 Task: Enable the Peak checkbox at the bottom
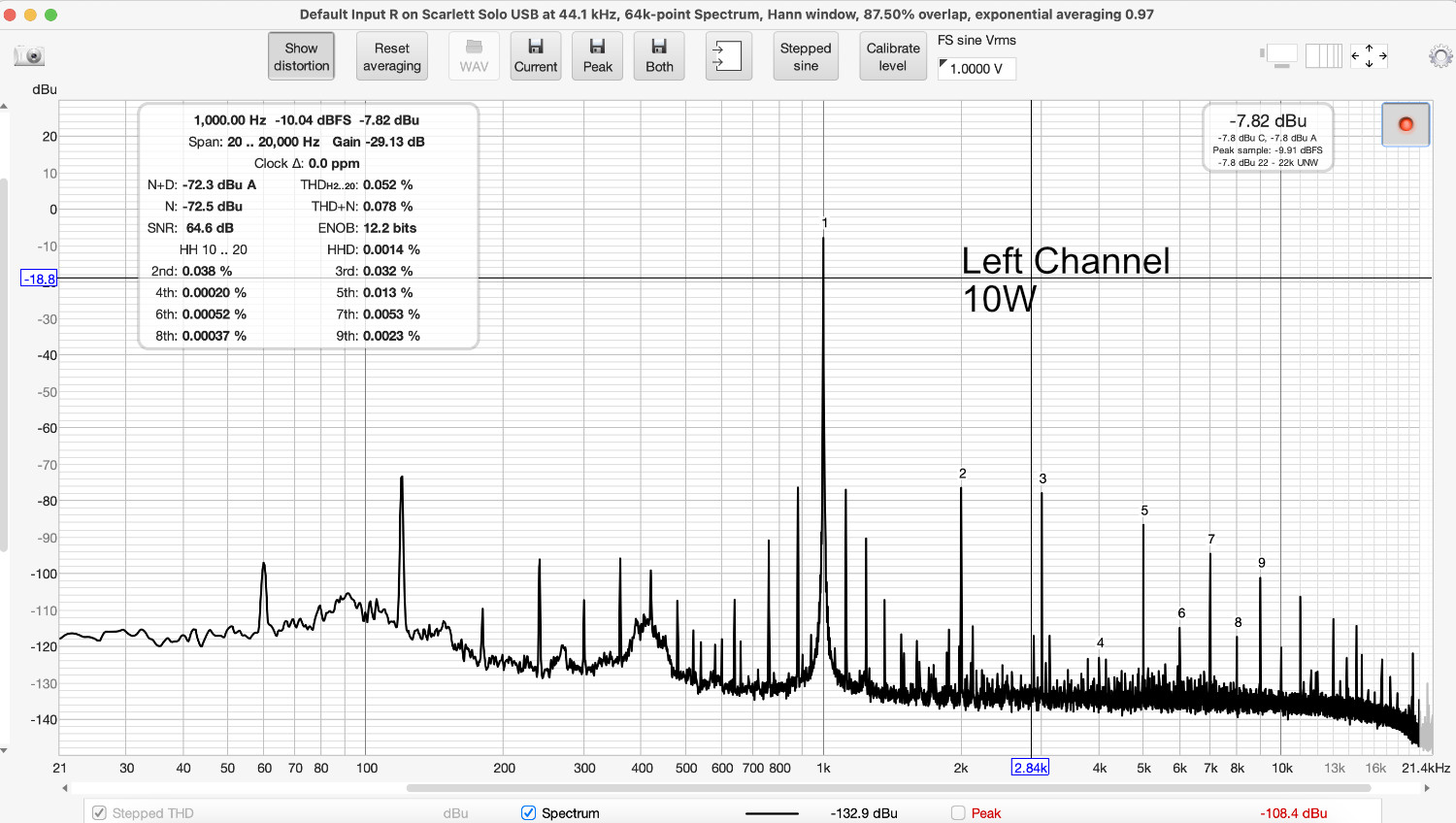pos(957,813)
